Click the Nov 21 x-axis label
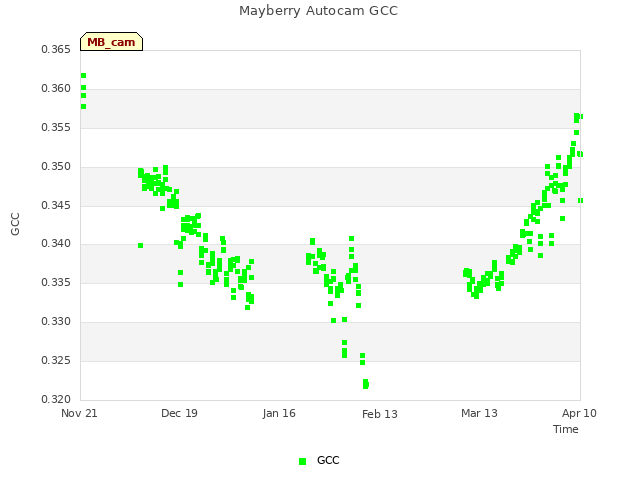The width and height of the screenshot is (640, 480). 79,413
